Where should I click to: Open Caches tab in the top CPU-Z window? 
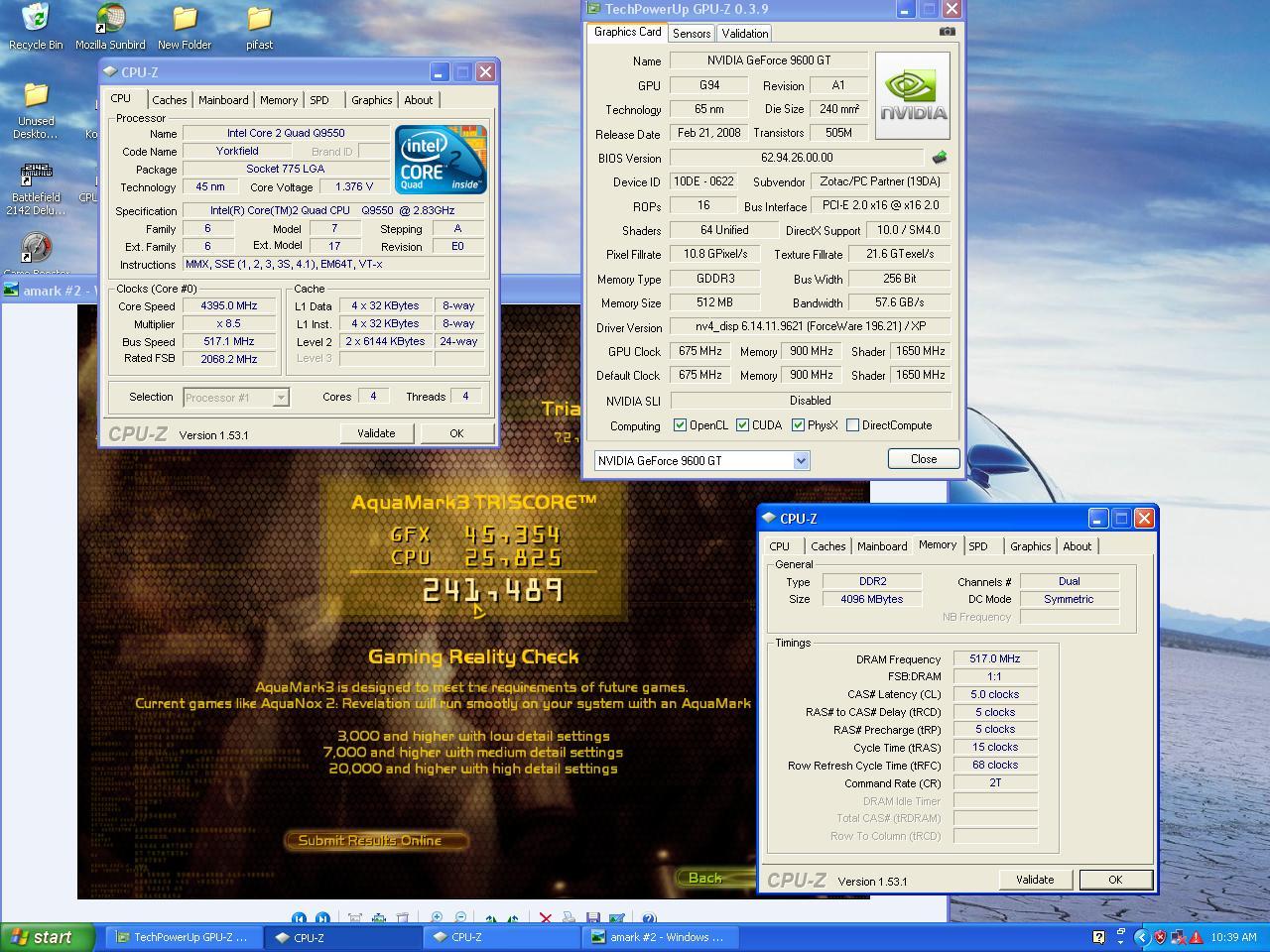tap(169, 100)
